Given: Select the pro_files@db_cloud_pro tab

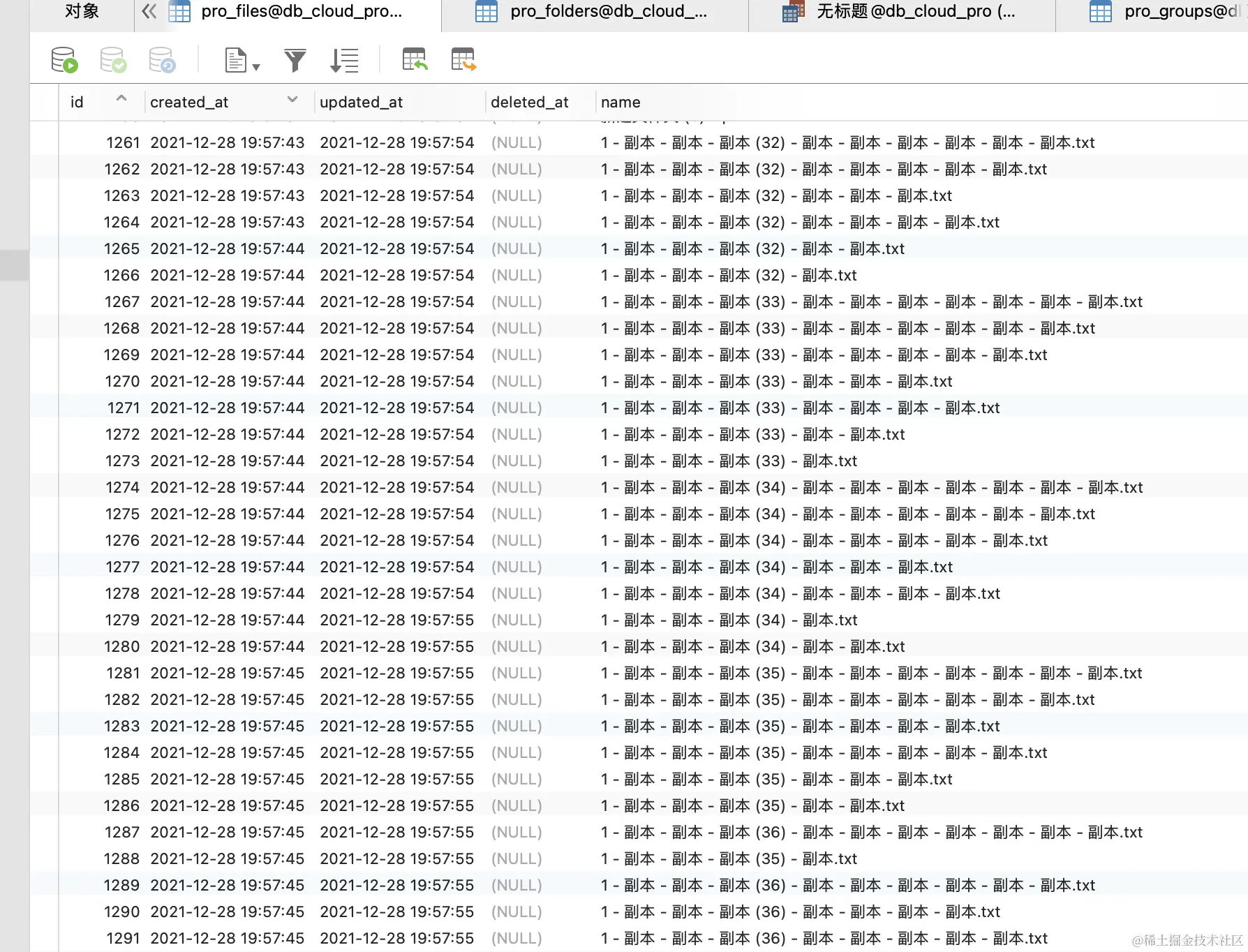Looking at the screenshot, I should point(288,11).
